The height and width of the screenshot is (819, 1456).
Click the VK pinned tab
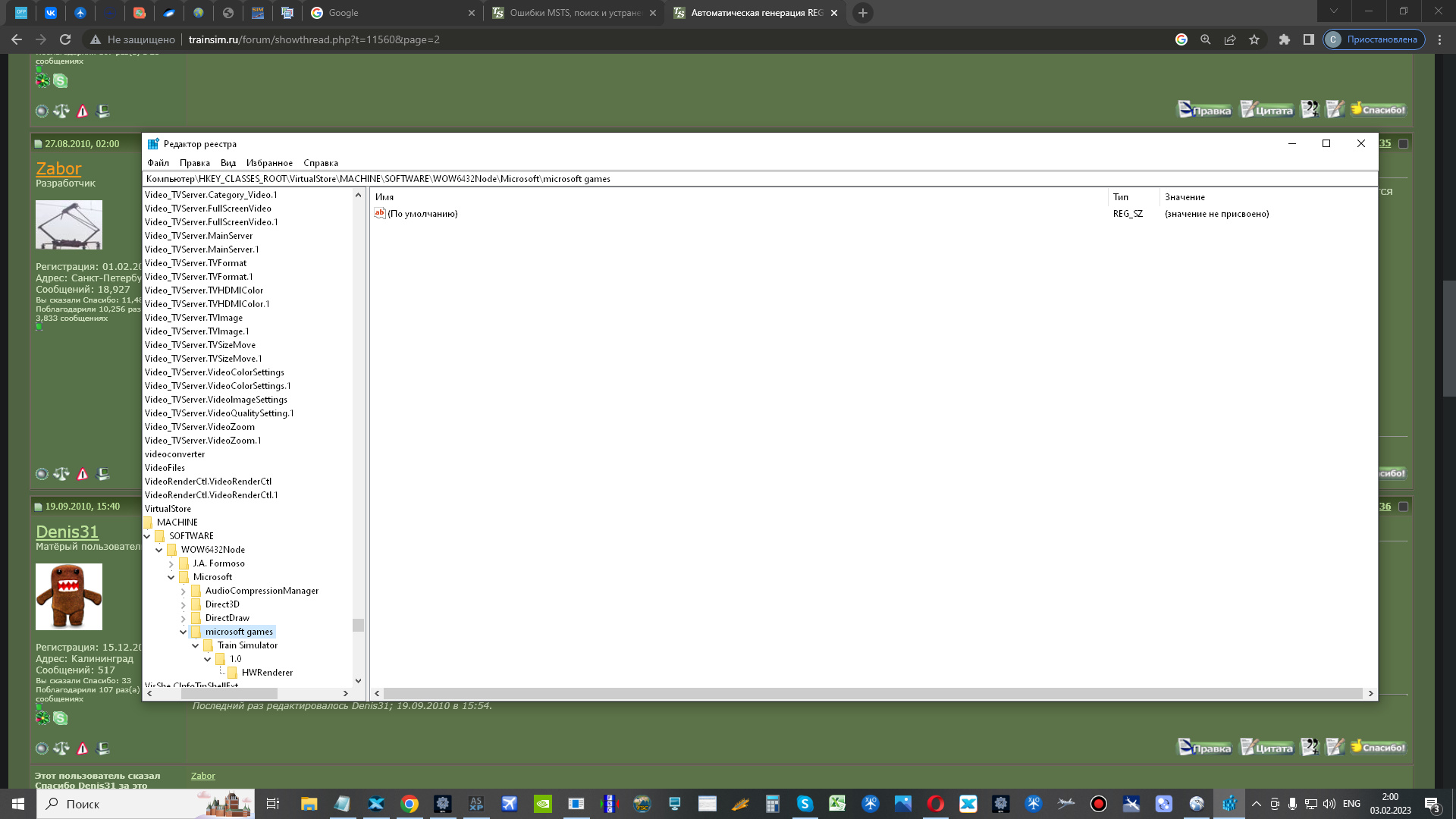click(50, 13)
